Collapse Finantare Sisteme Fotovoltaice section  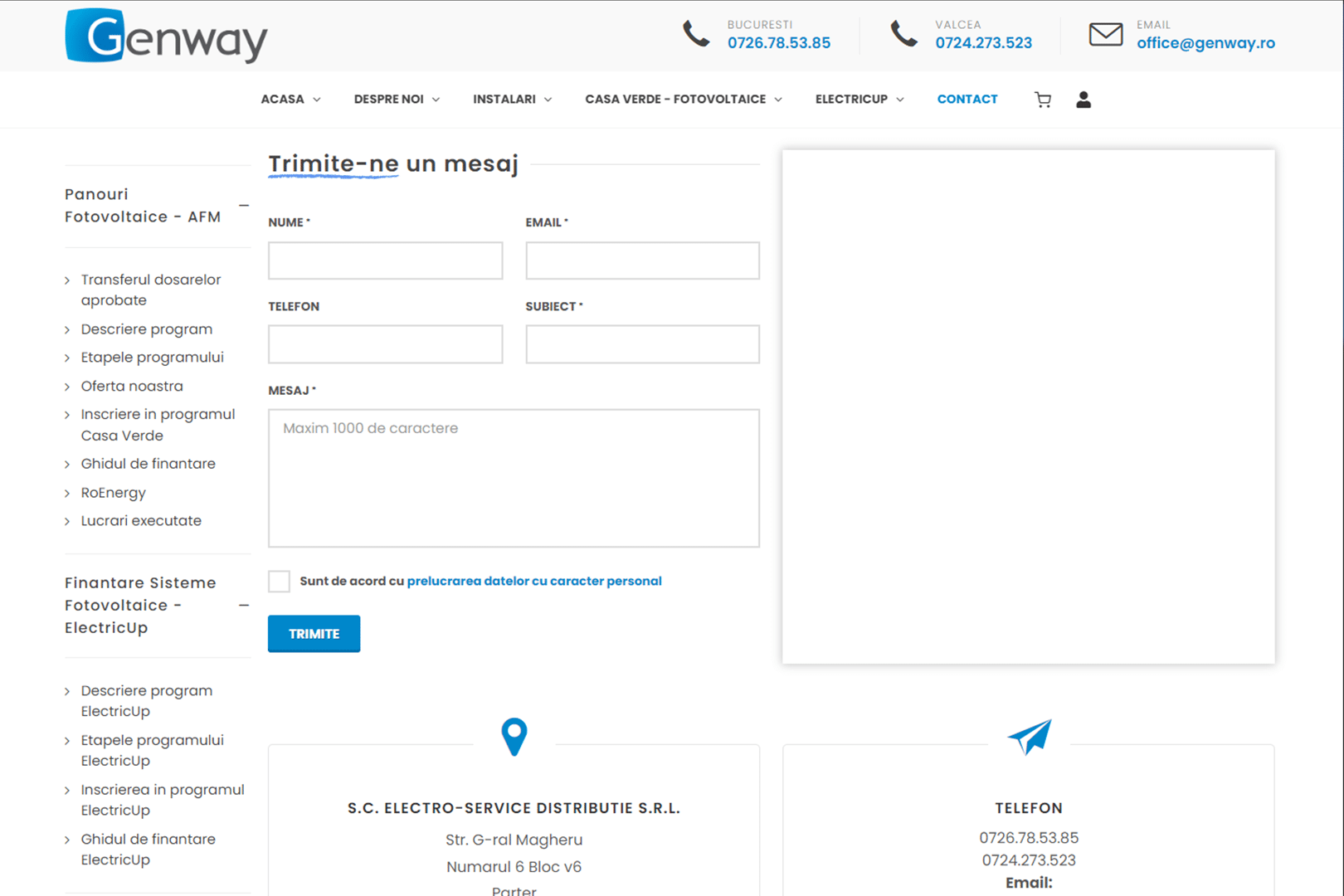coord(243,606)
